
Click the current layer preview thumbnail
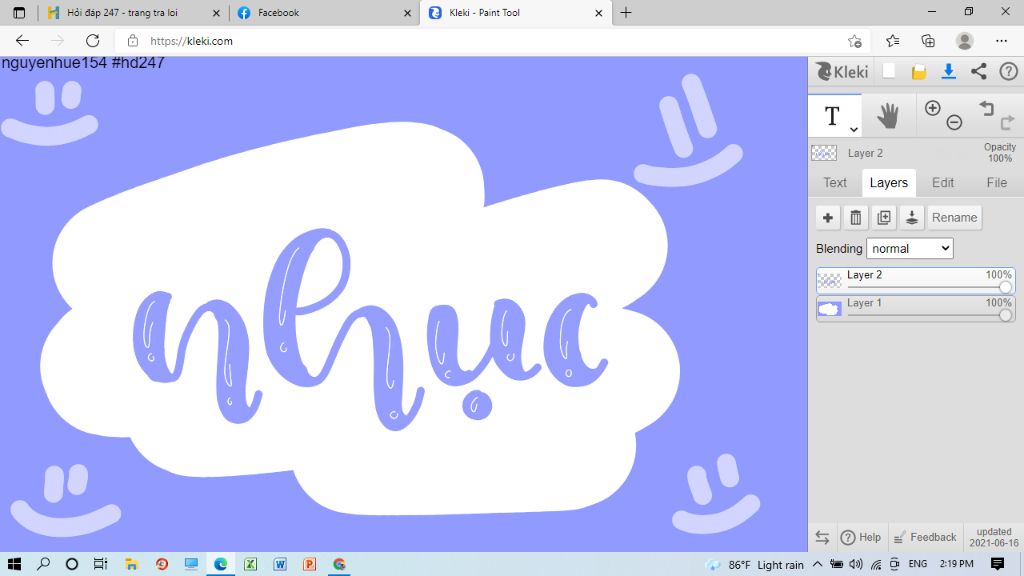point(824,153)
